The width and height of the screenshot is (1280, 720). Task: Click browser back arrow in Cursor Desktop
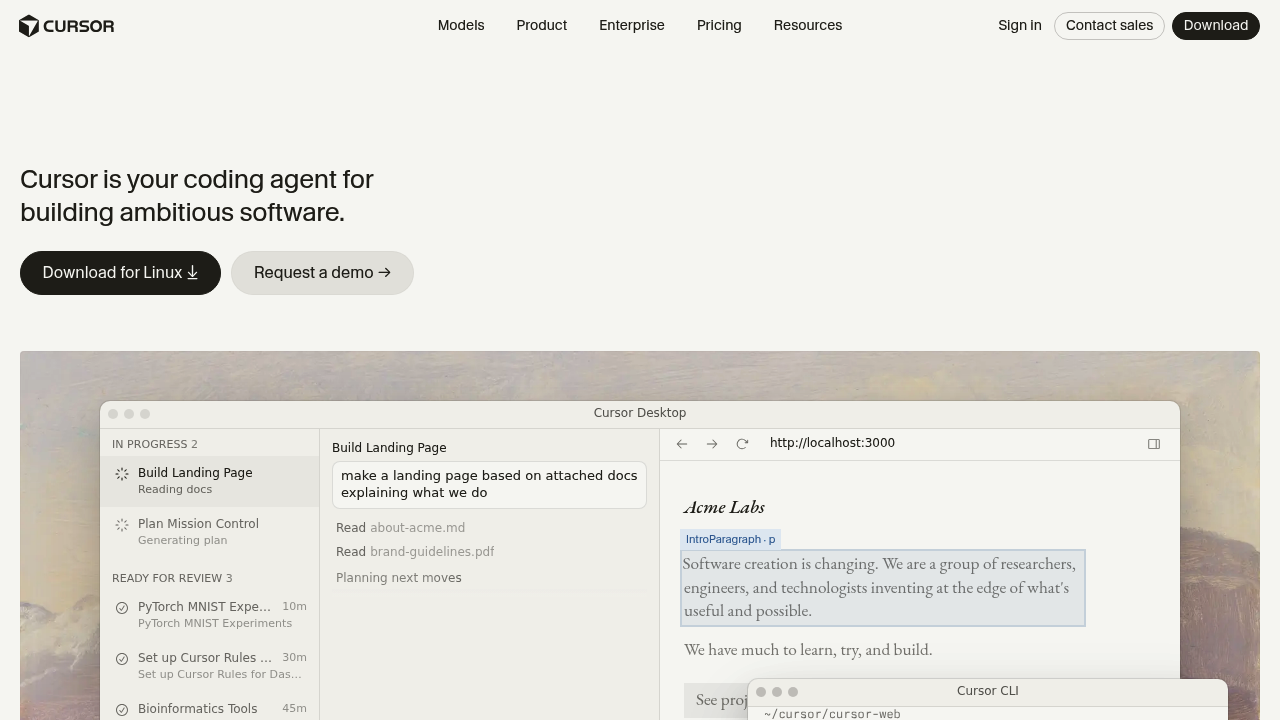682,444
